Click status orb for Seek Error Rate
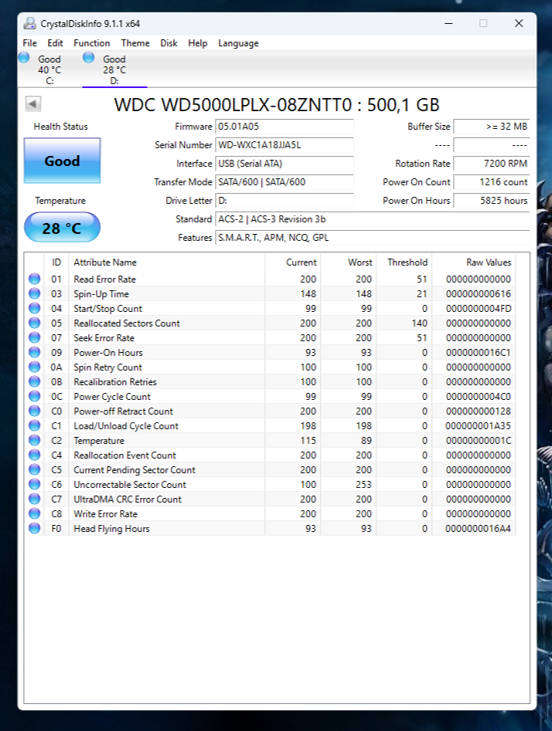The height and width of the screenshot is (731, 552). 34,337
